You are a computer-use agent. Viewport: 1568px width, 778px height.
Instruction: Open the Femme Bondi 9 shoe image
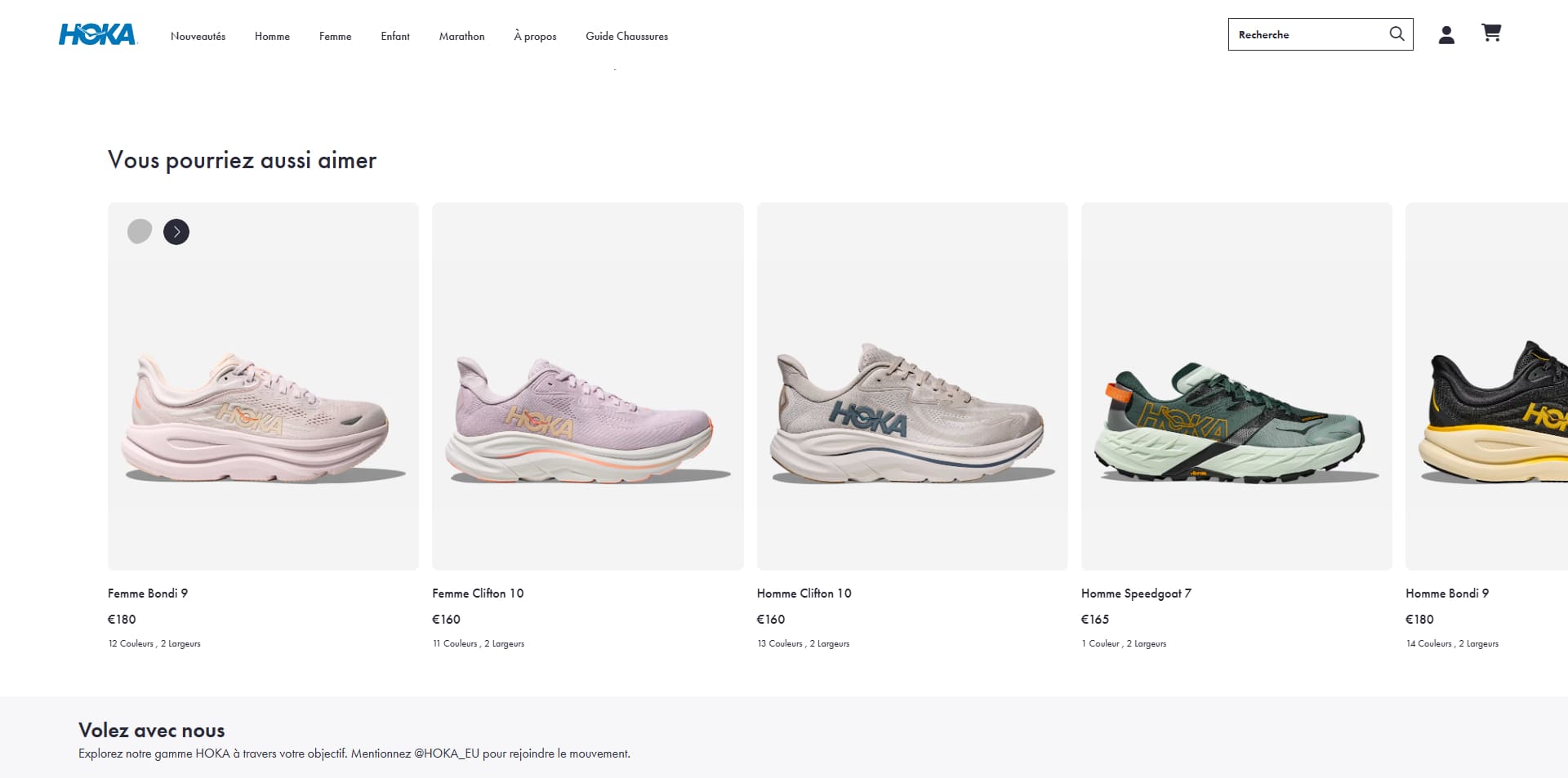pyautogui.click(x=263, y=386)
